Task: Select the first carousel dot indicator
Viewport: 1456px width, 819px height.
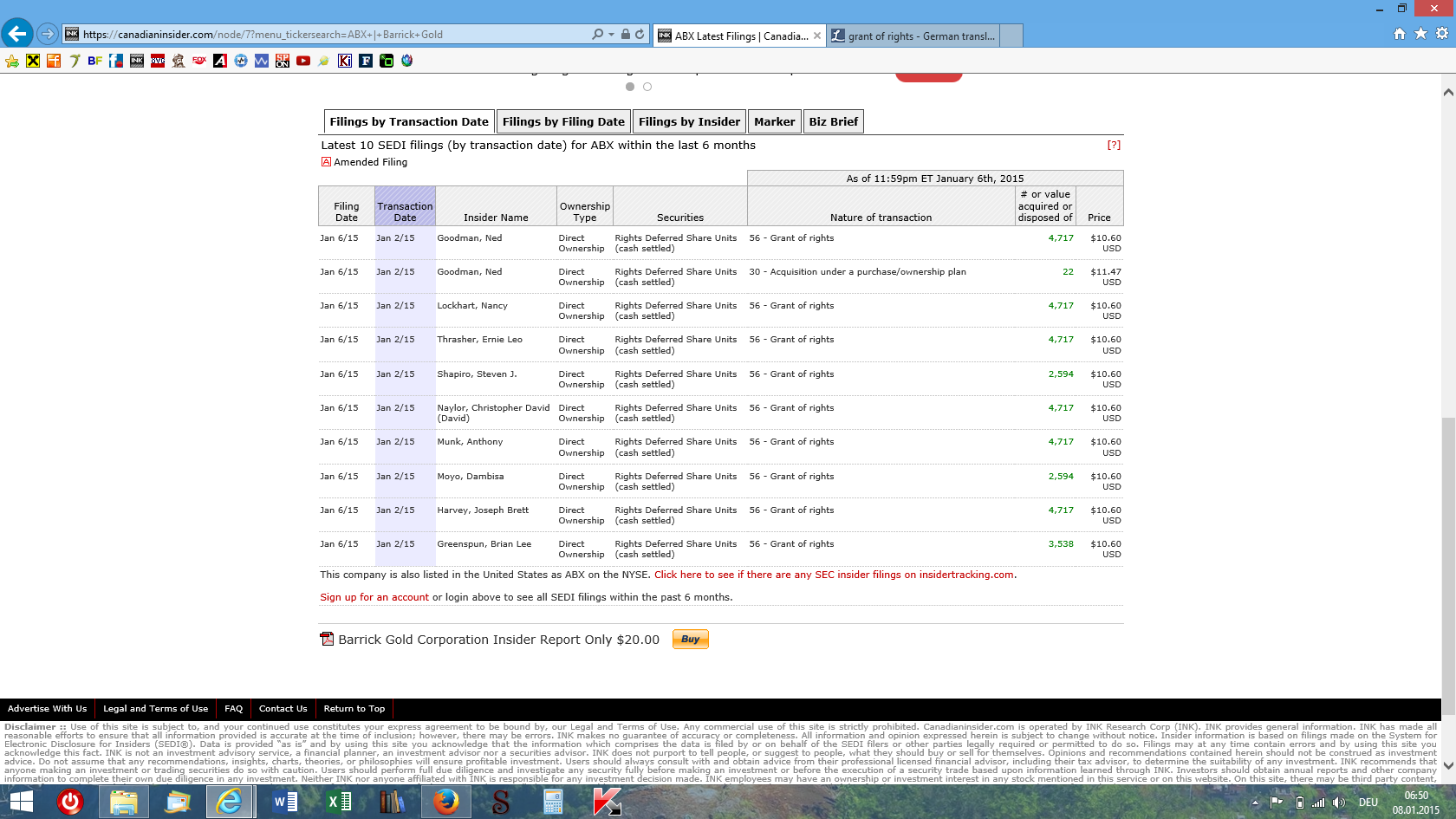Action: point(630,87)
